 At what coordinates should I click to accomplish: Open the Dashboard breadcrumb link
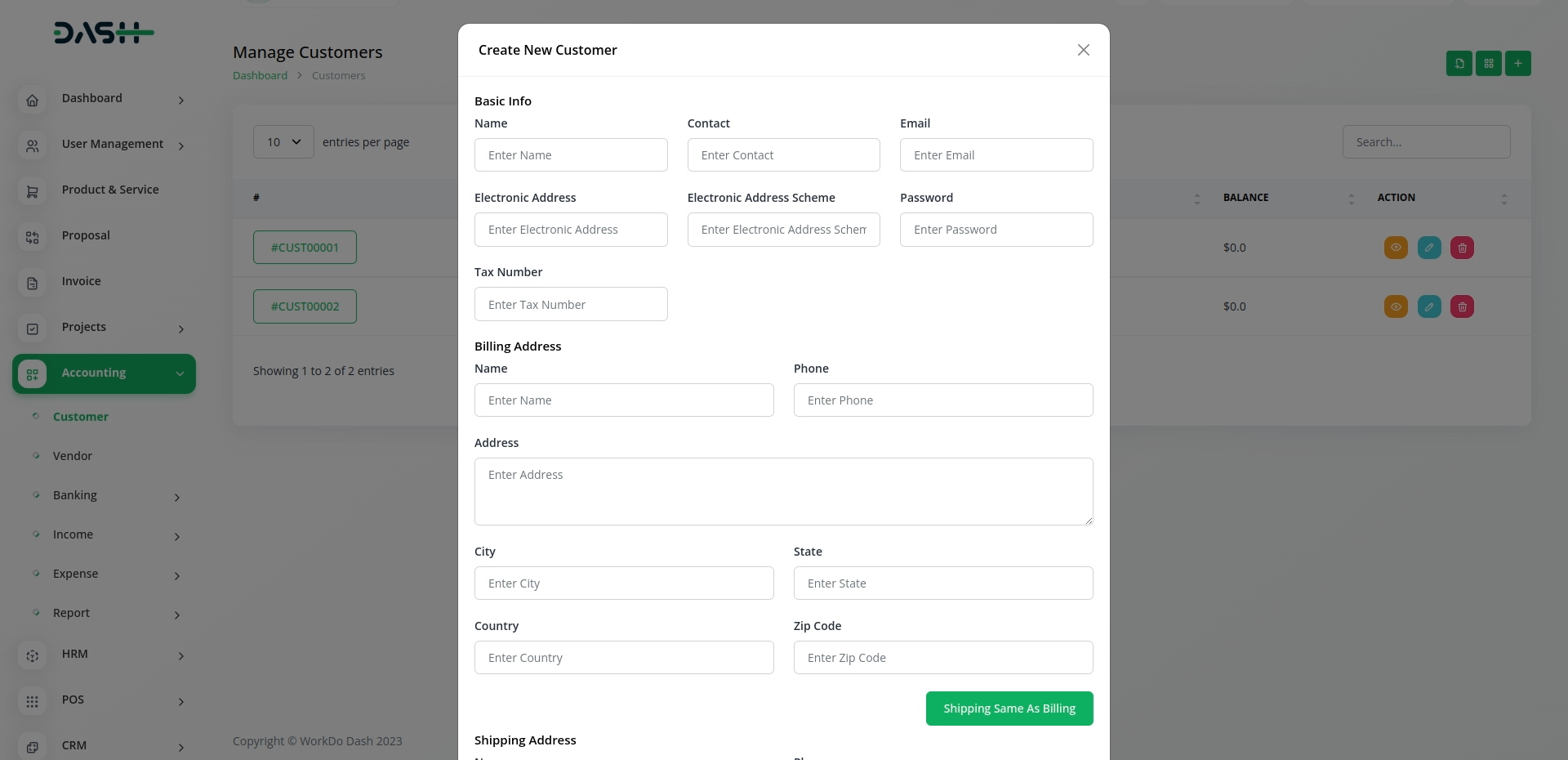[x=260, y=75]
